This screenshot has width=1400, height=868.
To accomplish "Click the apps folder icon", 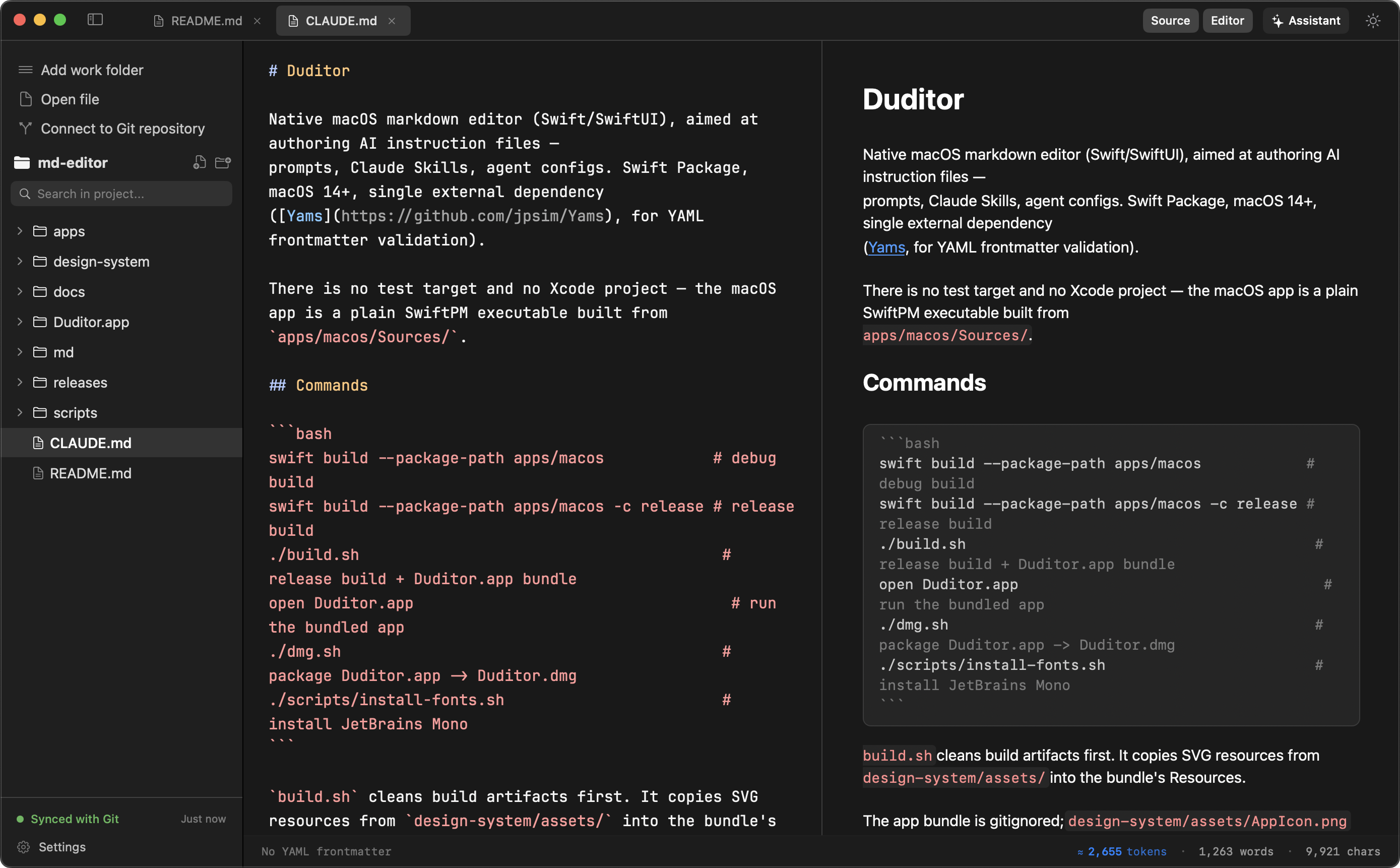I will click(x=40, y=231).
